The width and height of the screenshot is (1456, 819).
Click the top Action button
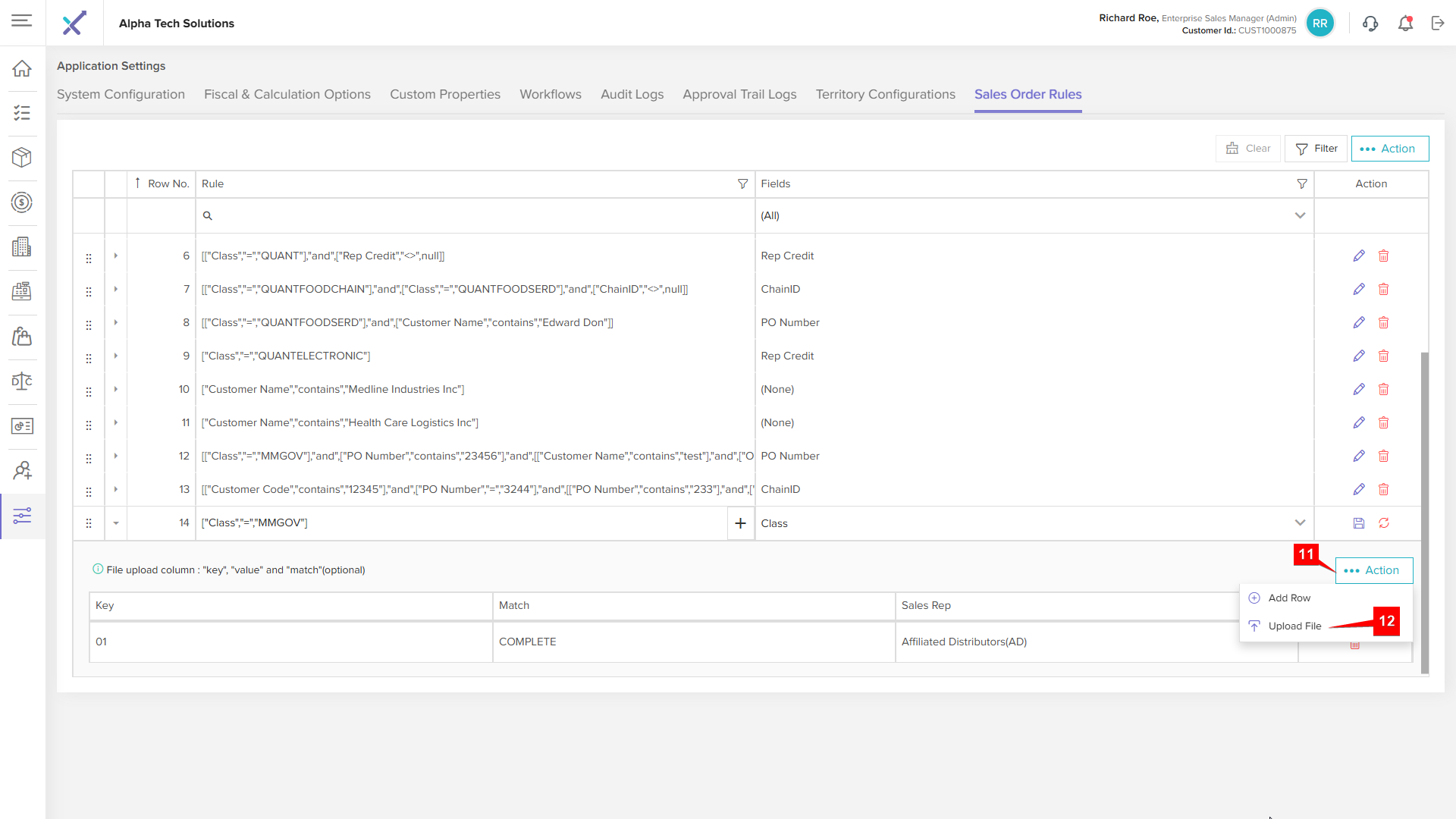tap(1389, 149)
